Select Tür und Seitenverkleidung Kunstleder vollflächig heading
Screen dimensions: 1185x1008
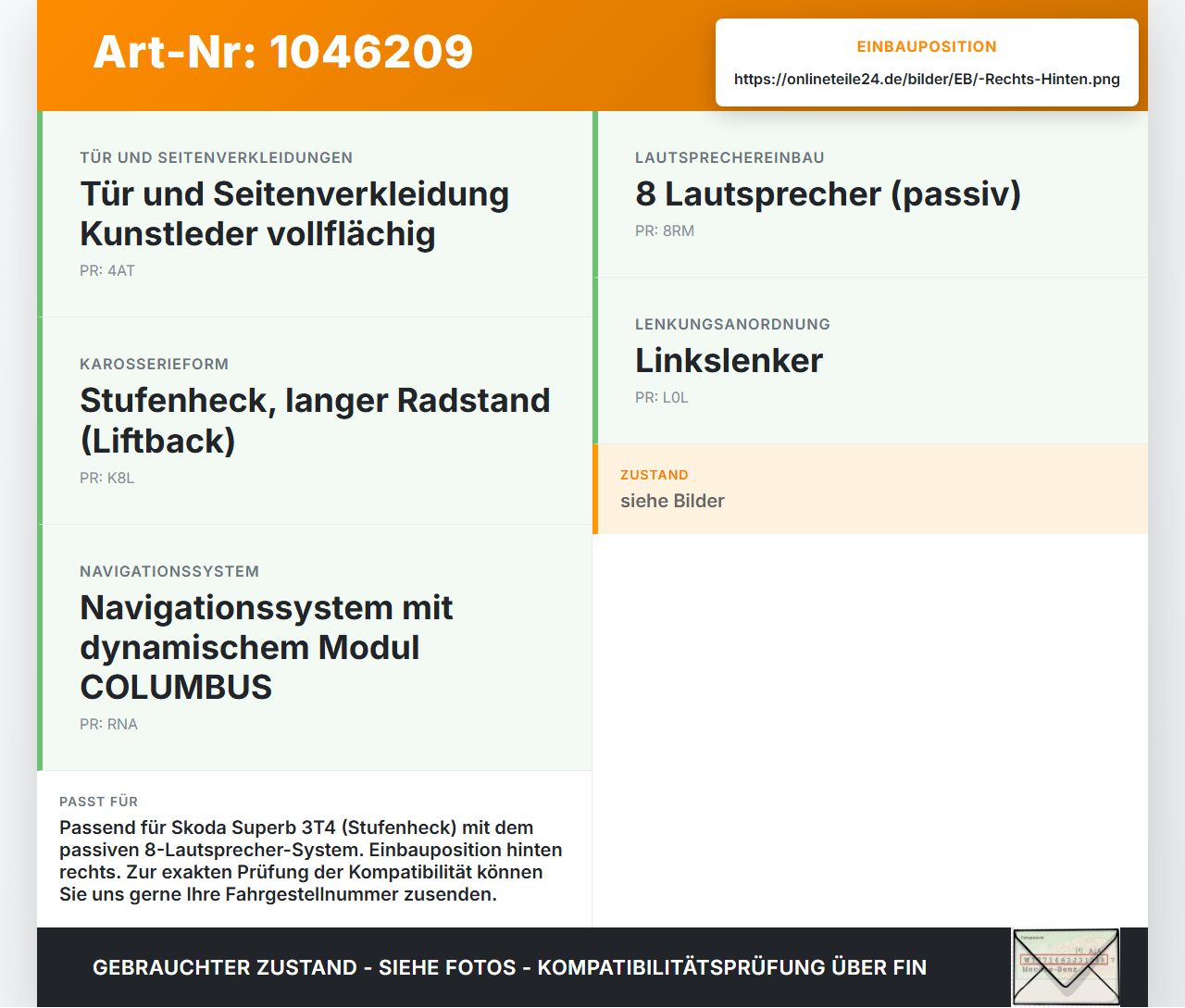point(294,214)
